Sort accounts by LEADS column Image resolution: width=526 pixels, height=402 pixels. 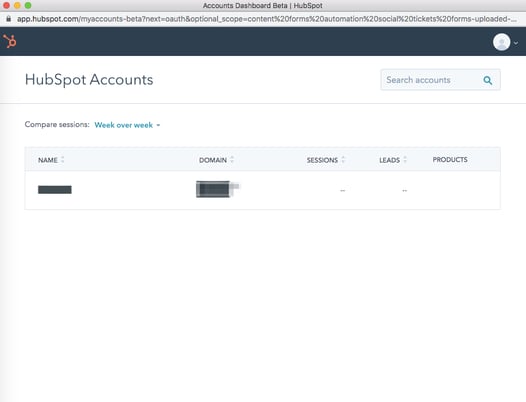pos(393,160)
